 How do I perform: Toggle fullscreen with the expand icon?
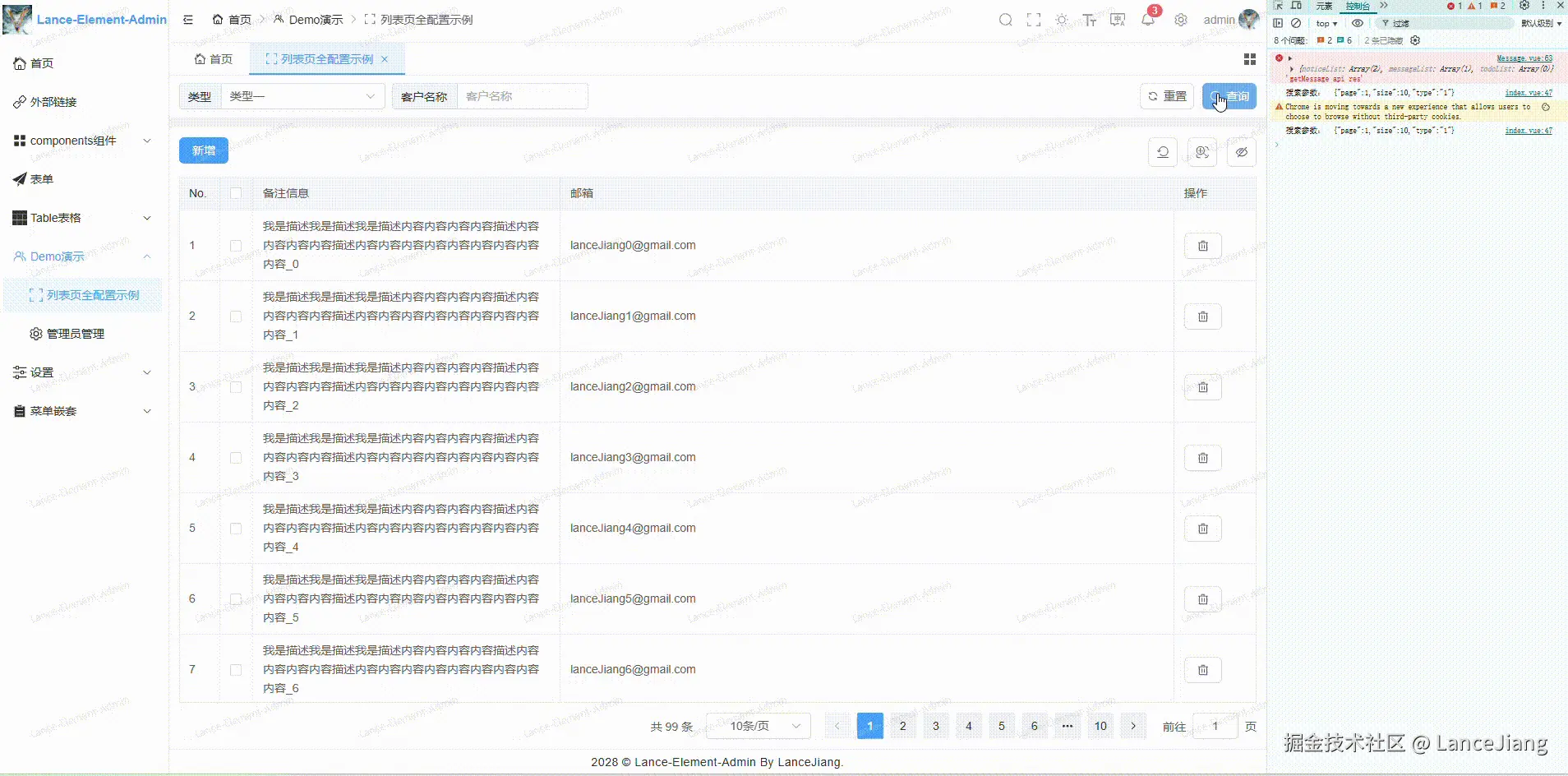point(1034,19)
